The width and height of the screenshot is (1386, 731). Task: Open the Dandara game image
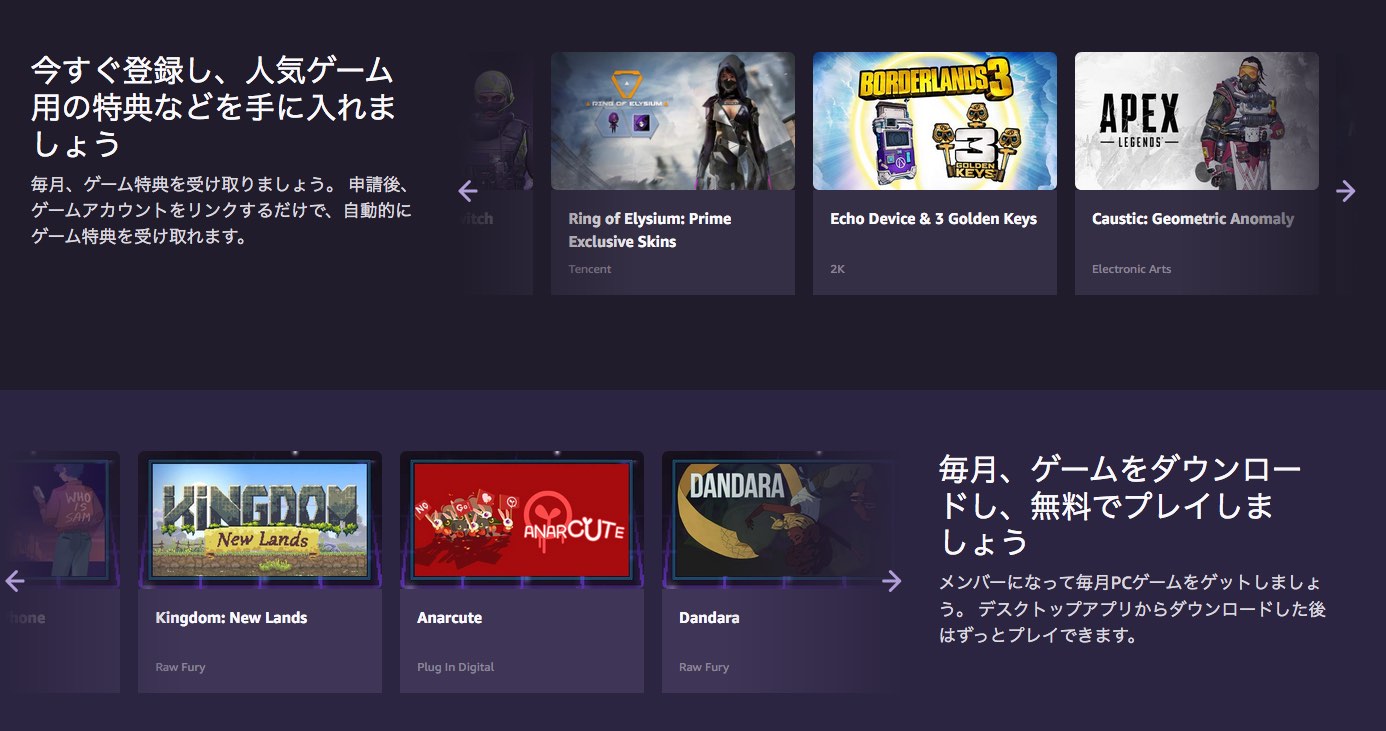pos(784,520)
